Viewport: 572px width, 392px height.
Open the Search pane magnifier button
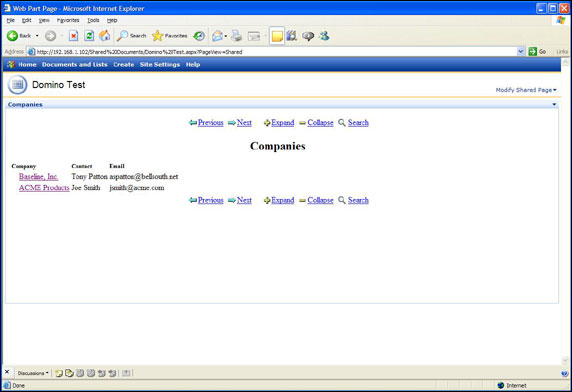tap(131, 36)
